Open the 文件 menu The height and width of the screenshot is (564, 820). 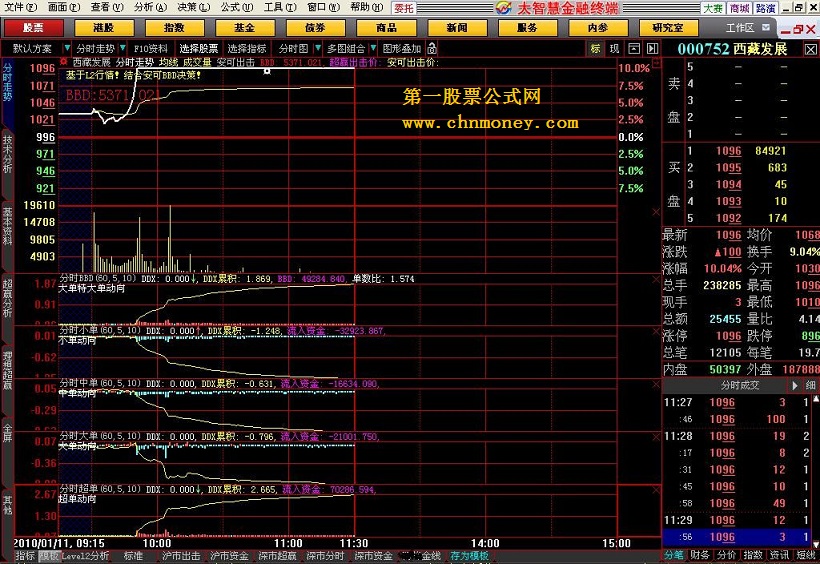20,7
